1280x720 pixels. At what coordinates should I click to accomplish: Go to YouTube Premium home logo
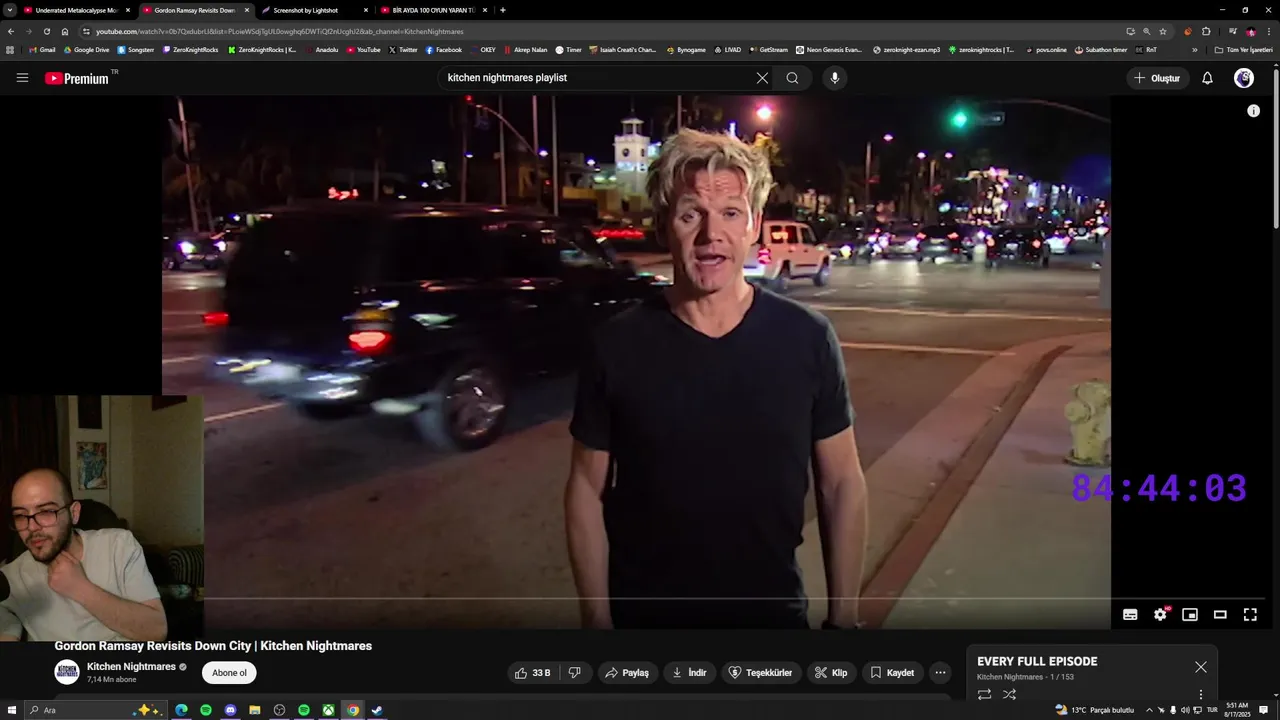(79, 78)
